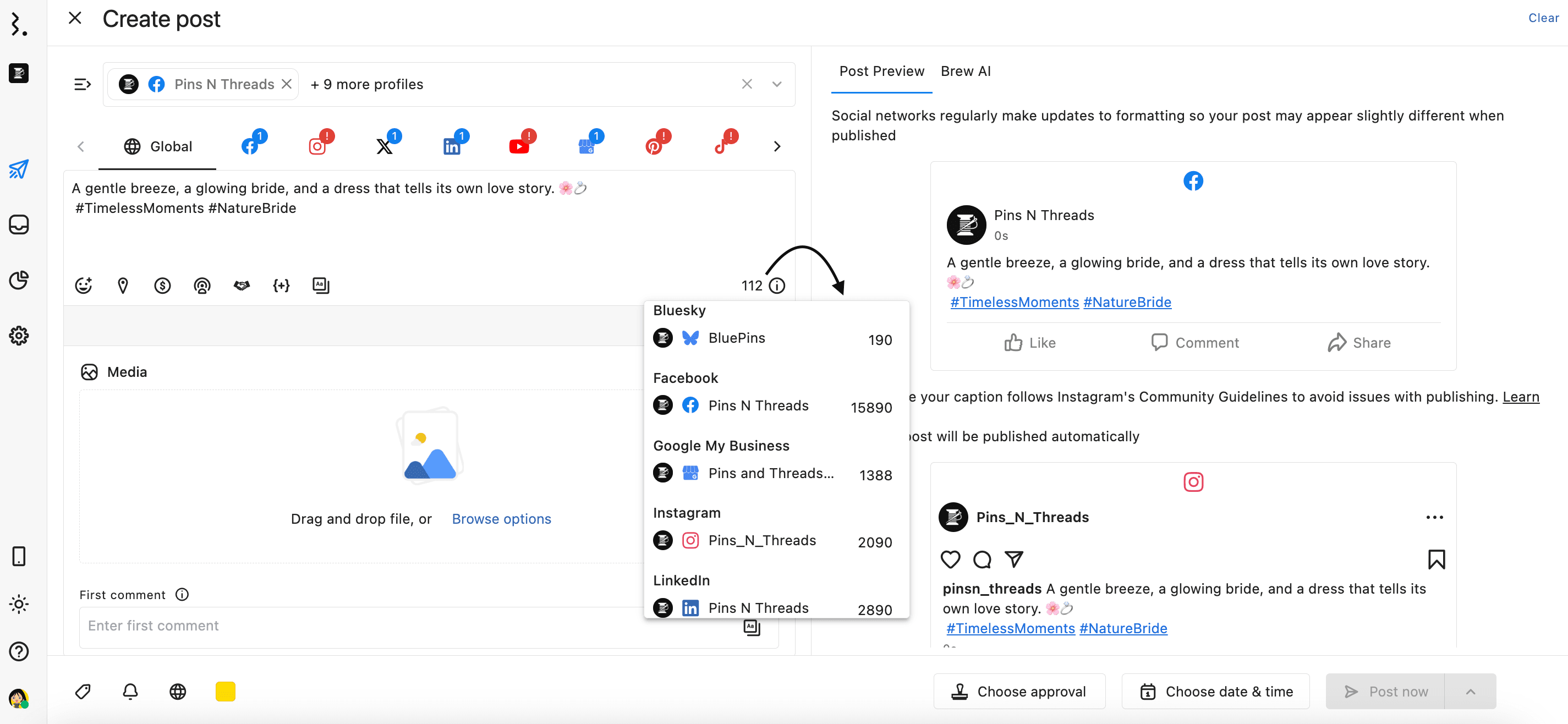Toggle the profile list sidebar icon
This screenshot has width=1568, height=724.
82,84
